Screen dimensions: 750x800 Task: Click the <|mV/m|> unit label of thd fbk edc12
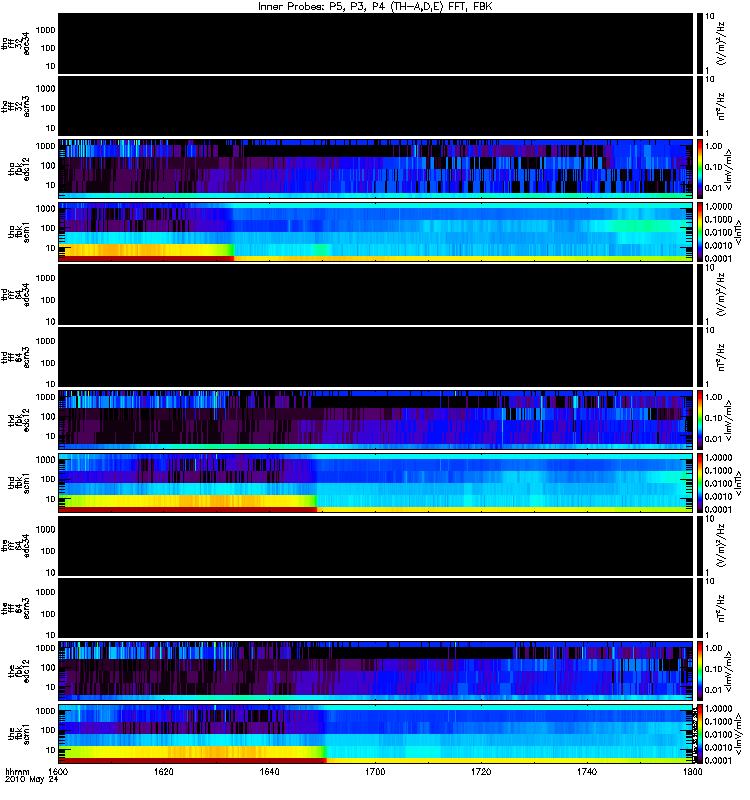click(729, 420)
